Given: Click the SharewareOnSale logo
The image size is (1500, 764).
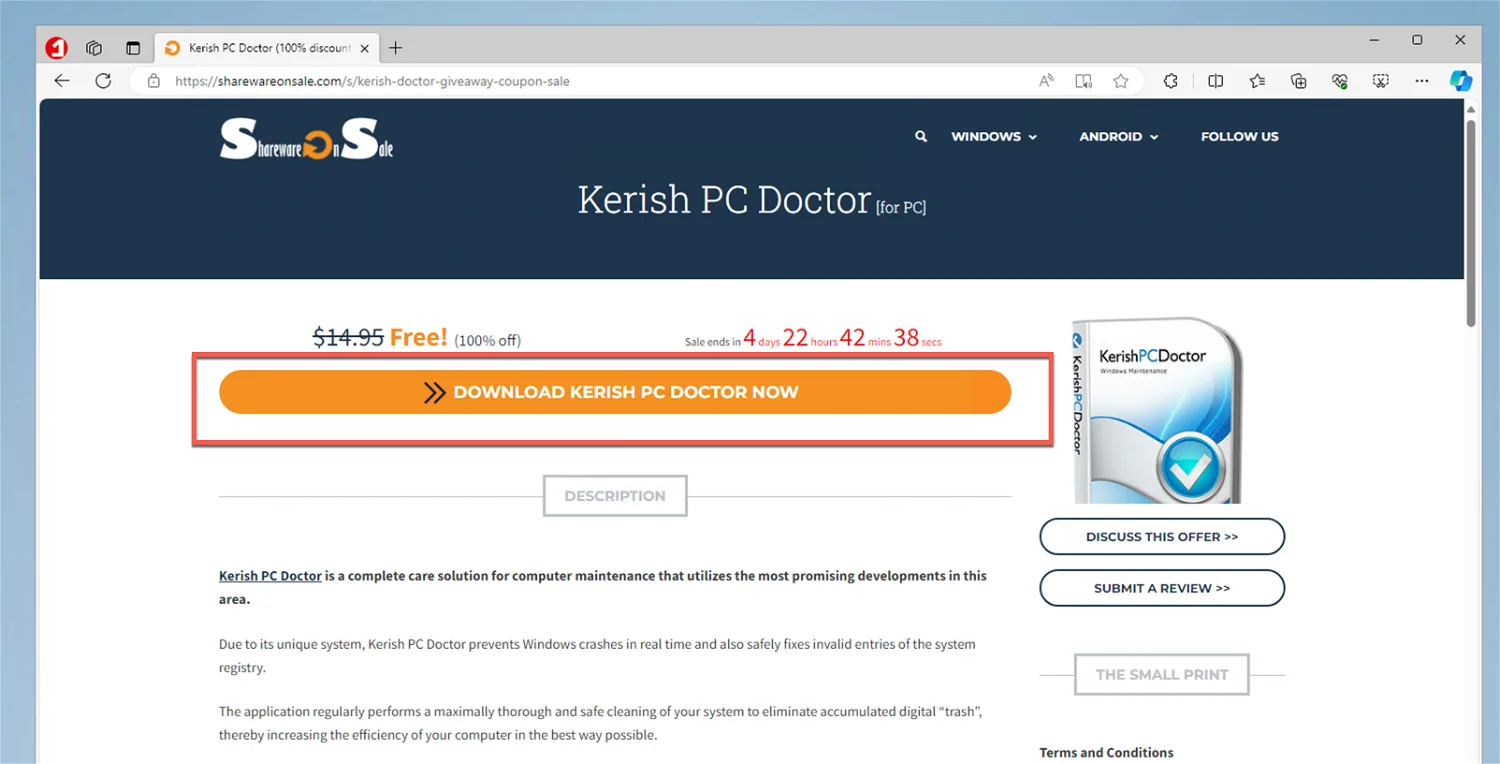Looking at the screenshot, I should tap(306, 140).
